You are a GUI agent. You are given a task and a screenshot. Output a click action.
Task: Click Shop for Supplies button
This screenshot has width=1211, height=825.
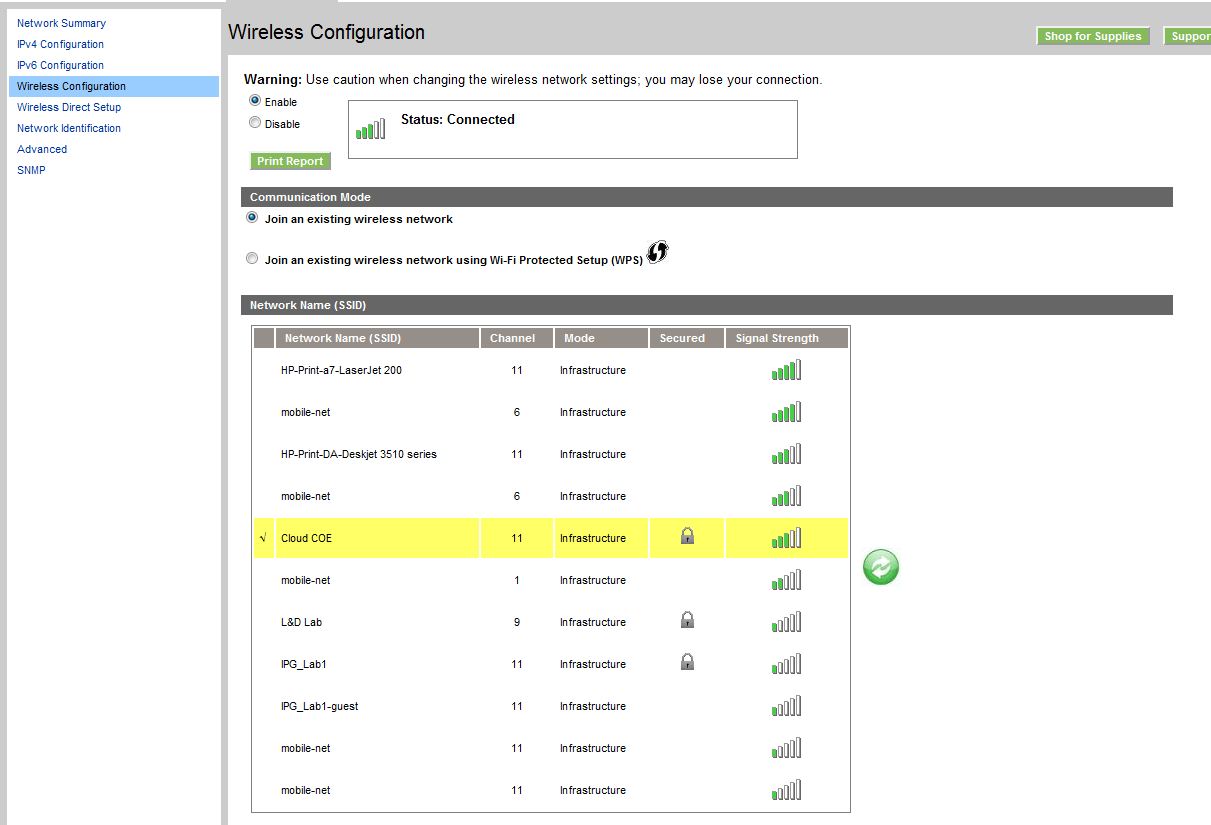click(x=1093, y=36)
